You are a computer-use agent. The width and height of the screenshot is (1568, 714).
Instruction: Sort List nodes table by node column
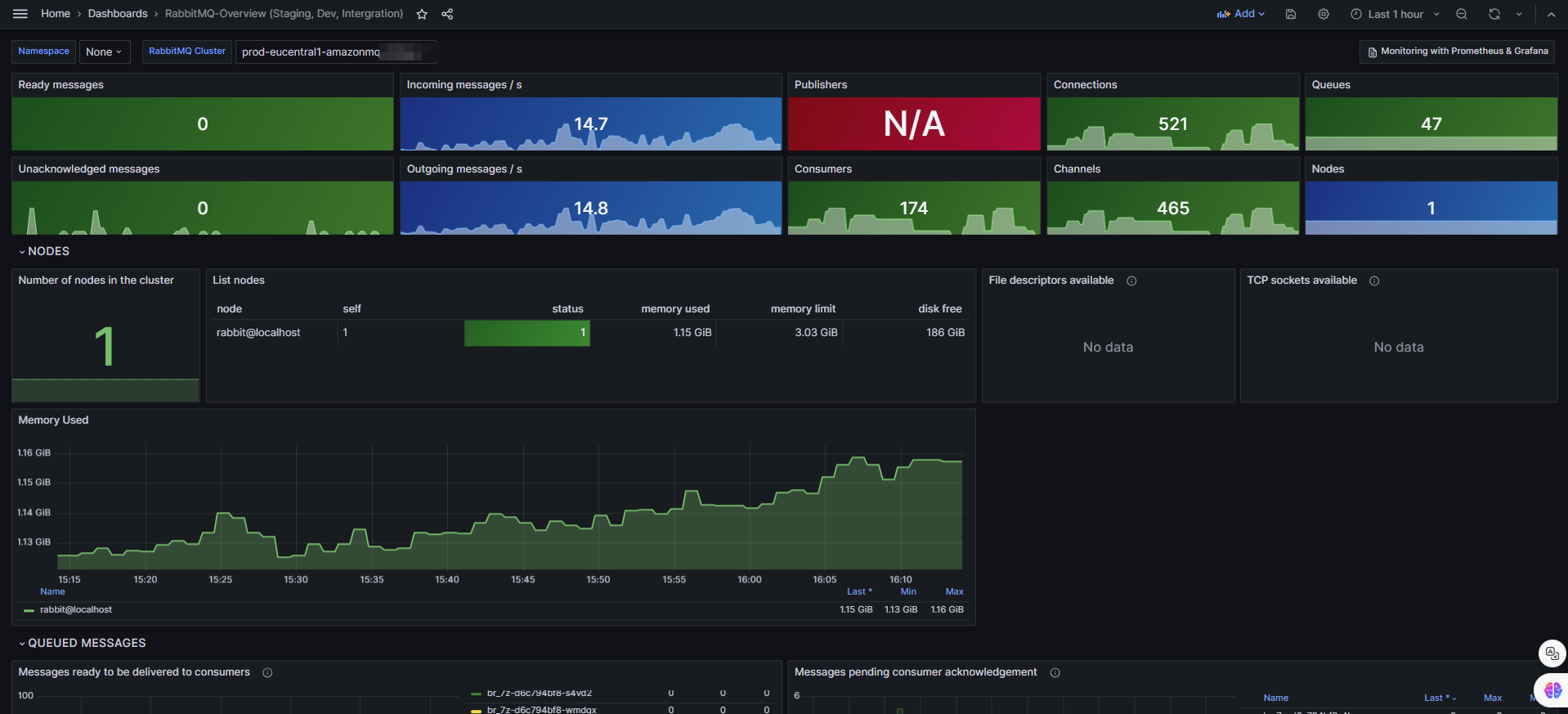coord(230,309)
